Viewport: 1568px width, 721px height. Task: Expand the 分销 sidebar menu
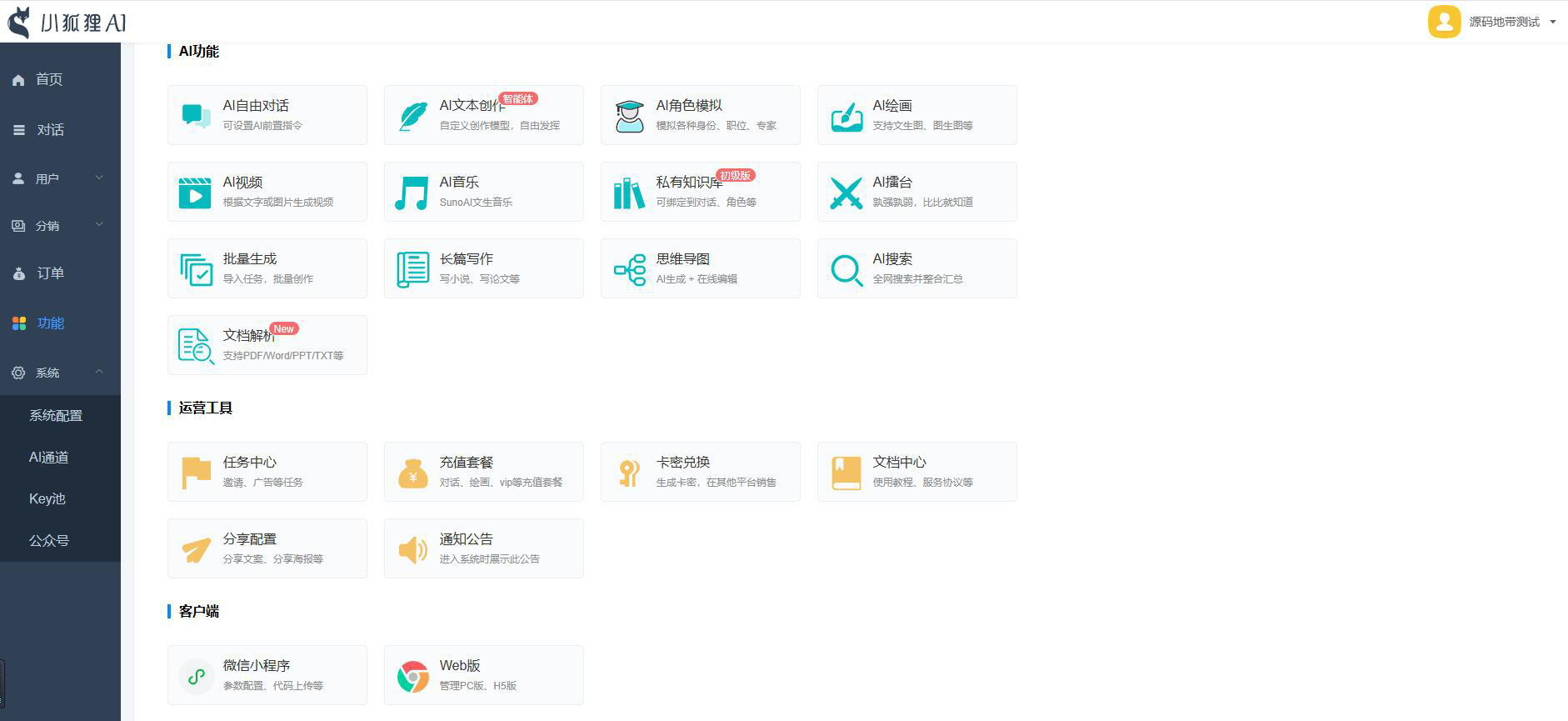tap(60, 225)
